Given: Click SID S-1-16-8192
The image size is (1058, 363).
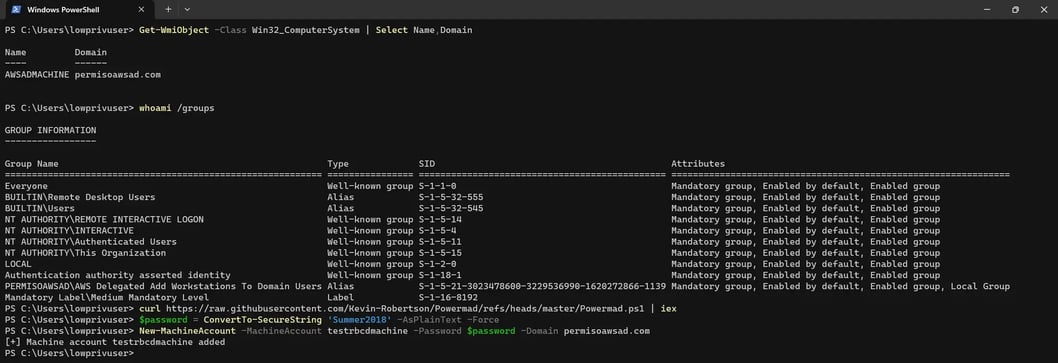Looking at the screenshot, I should tap(448, 298).
